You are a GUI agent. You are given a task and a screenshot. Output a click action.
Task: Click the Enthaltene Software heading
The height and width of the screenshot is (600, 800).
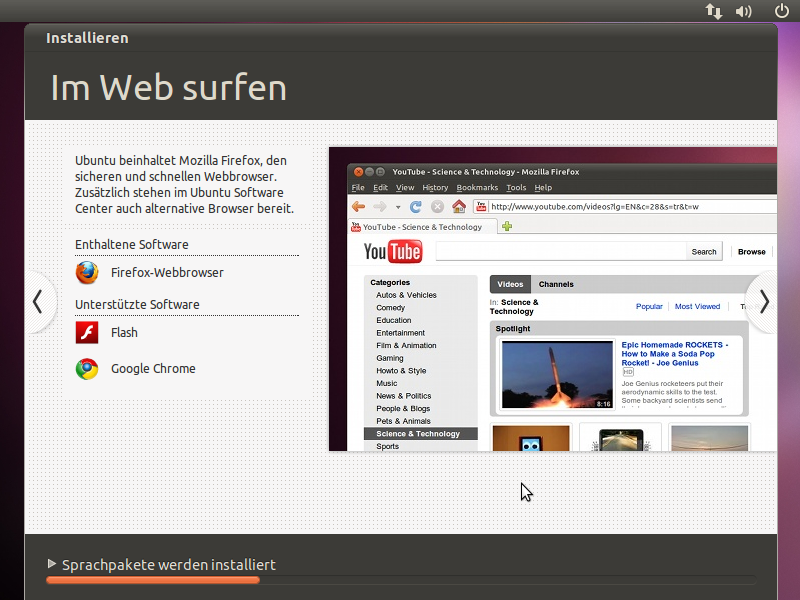pos(132,244)
